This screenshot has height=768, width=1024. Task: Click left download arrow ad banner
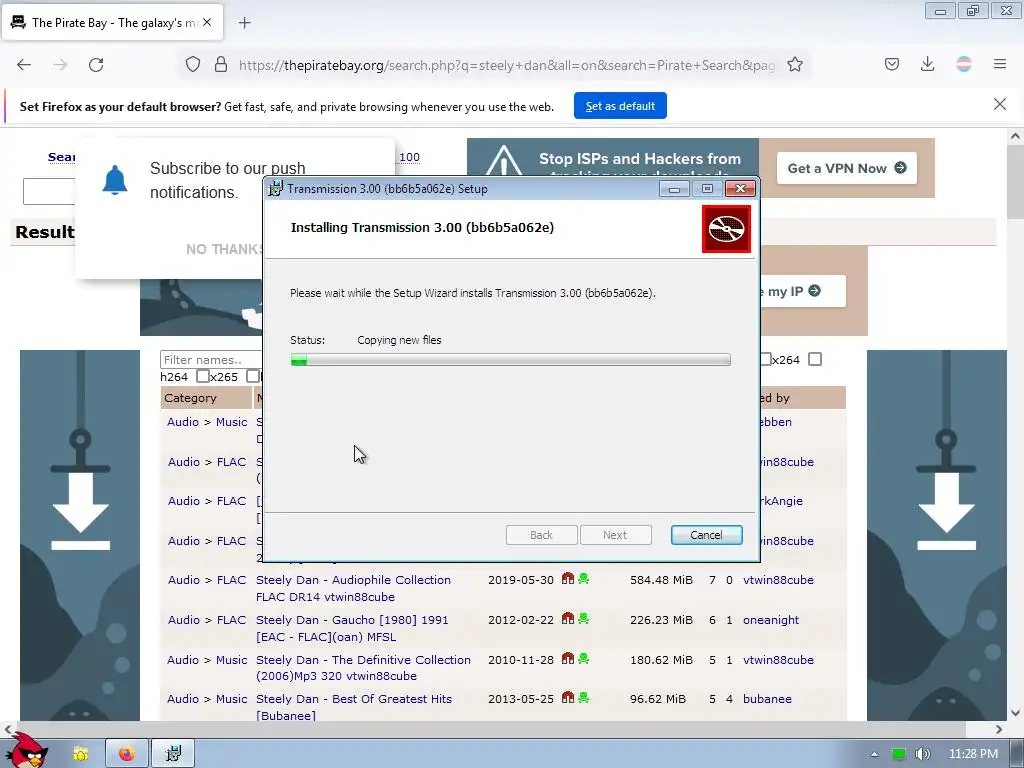(80, 536)
